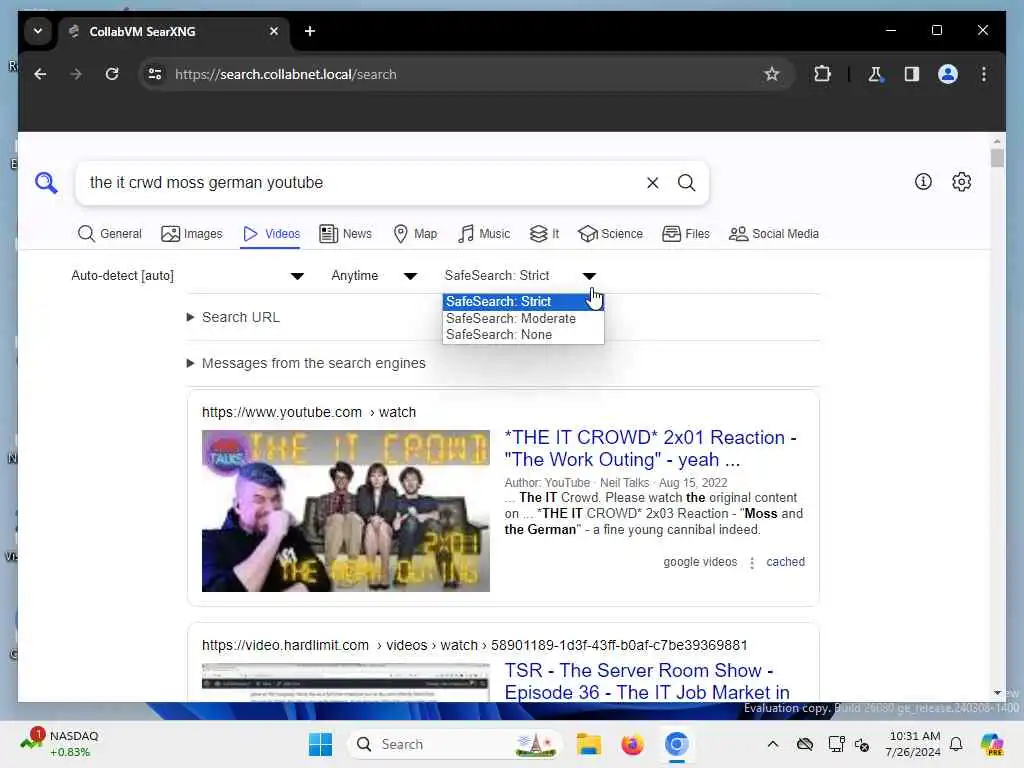Open Chrome three-dot menu

point(984,74)
